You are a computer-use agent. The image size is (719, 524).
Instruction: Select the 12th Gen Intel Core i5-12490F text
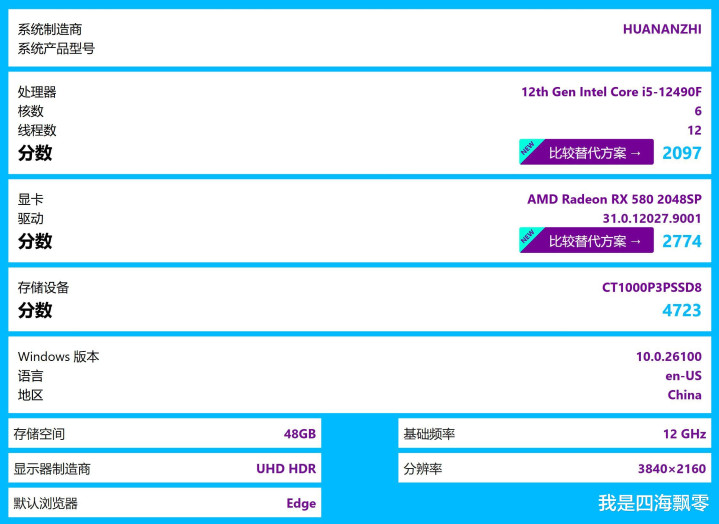[611, 92]
